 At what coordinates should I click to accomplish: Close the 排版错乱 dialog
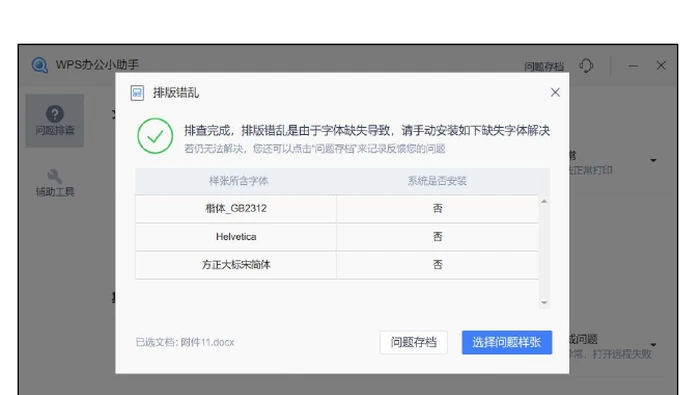(x=555, y=92)
